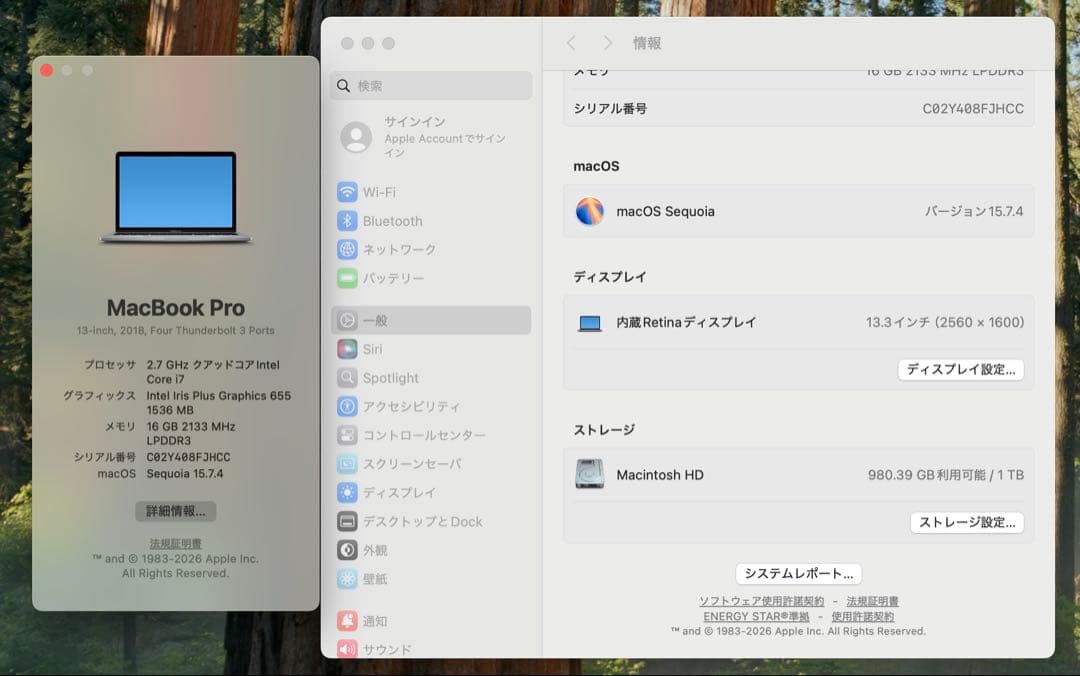The height and width of the screenshot is (676, 1080).
Task: Select the バッテリー battery icon
Action: pyautogui.click(x=347, y=278)
